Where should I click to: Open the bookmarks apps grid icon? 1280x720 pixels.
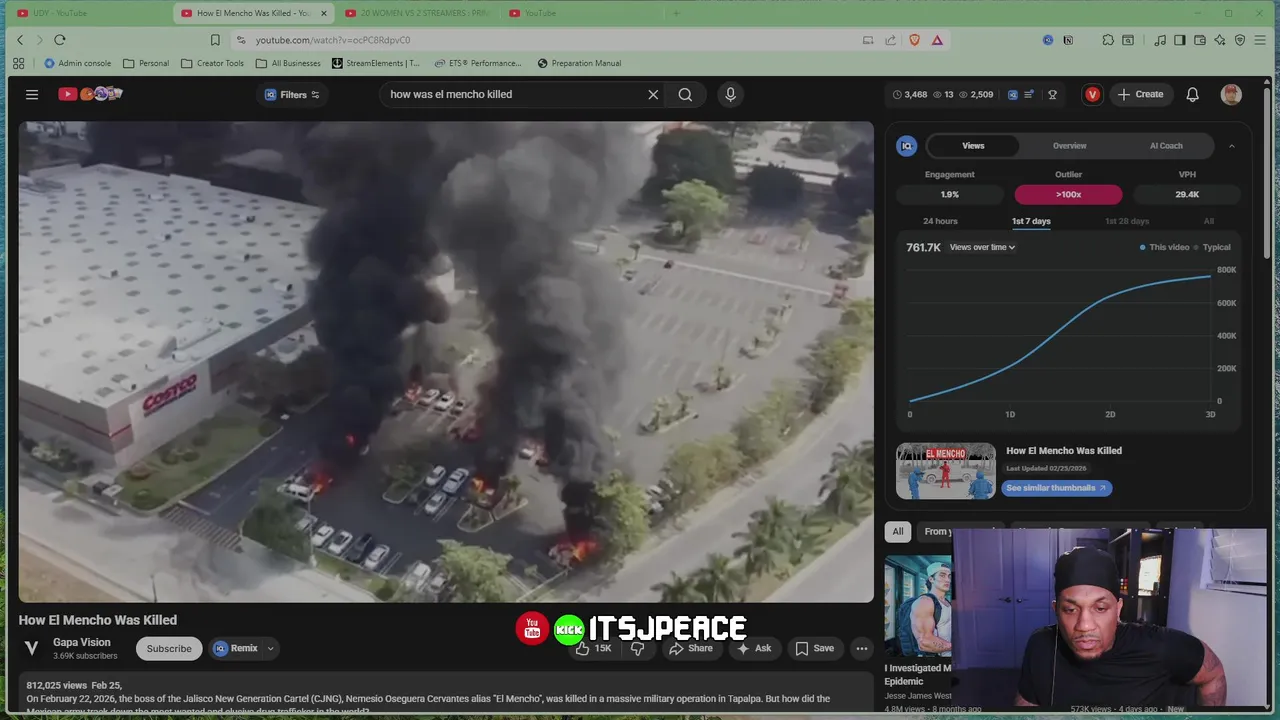coord(18,63)
